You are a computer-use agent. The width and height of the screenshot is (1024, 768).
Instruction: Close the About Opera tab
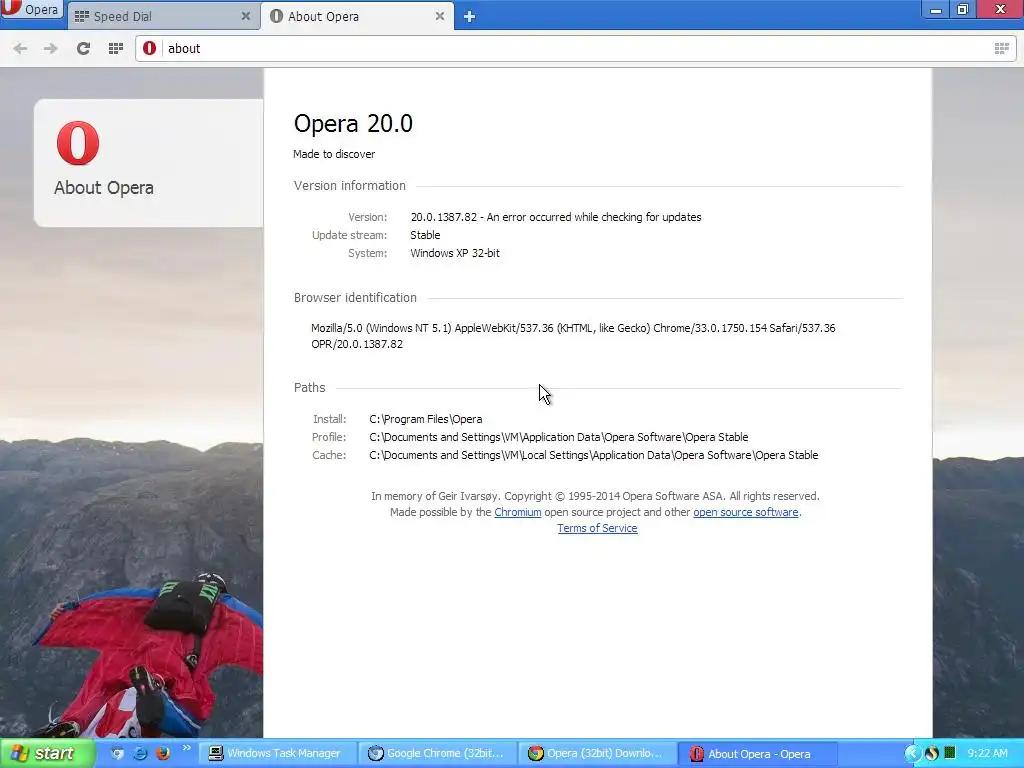point(440,16)
